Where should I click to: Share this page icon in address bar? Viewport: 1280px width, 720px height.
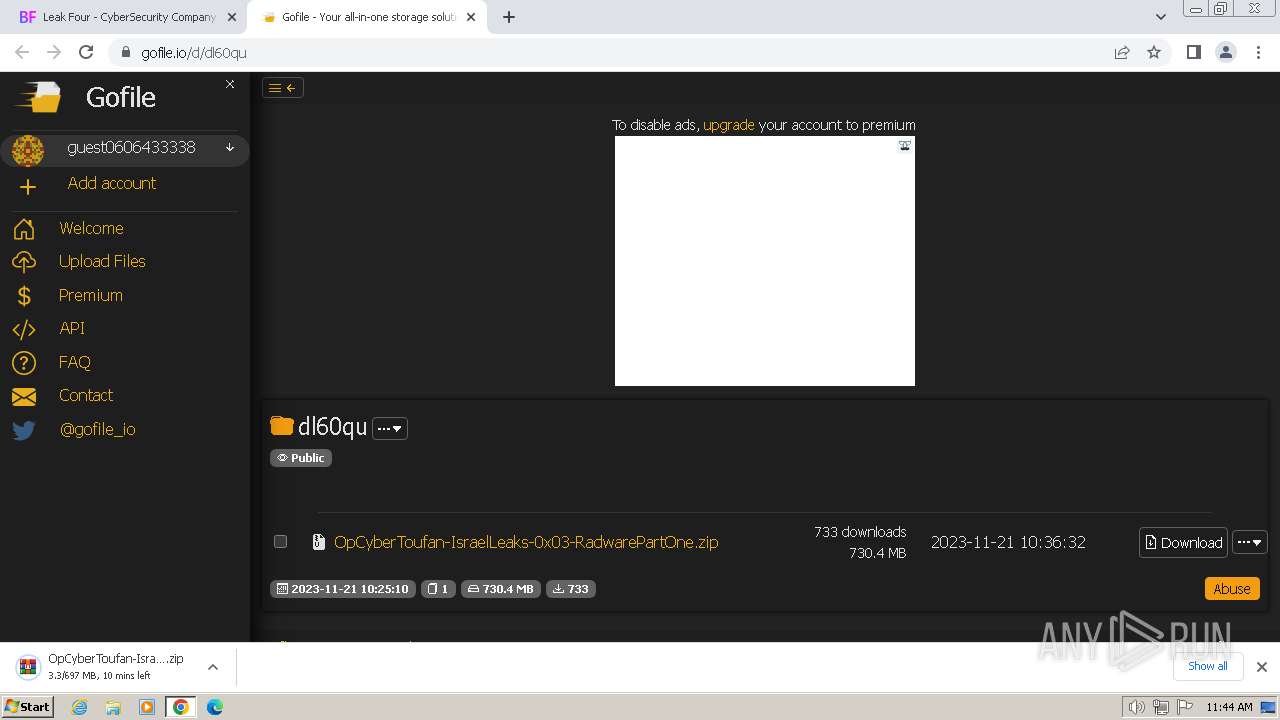(1122, 53)
